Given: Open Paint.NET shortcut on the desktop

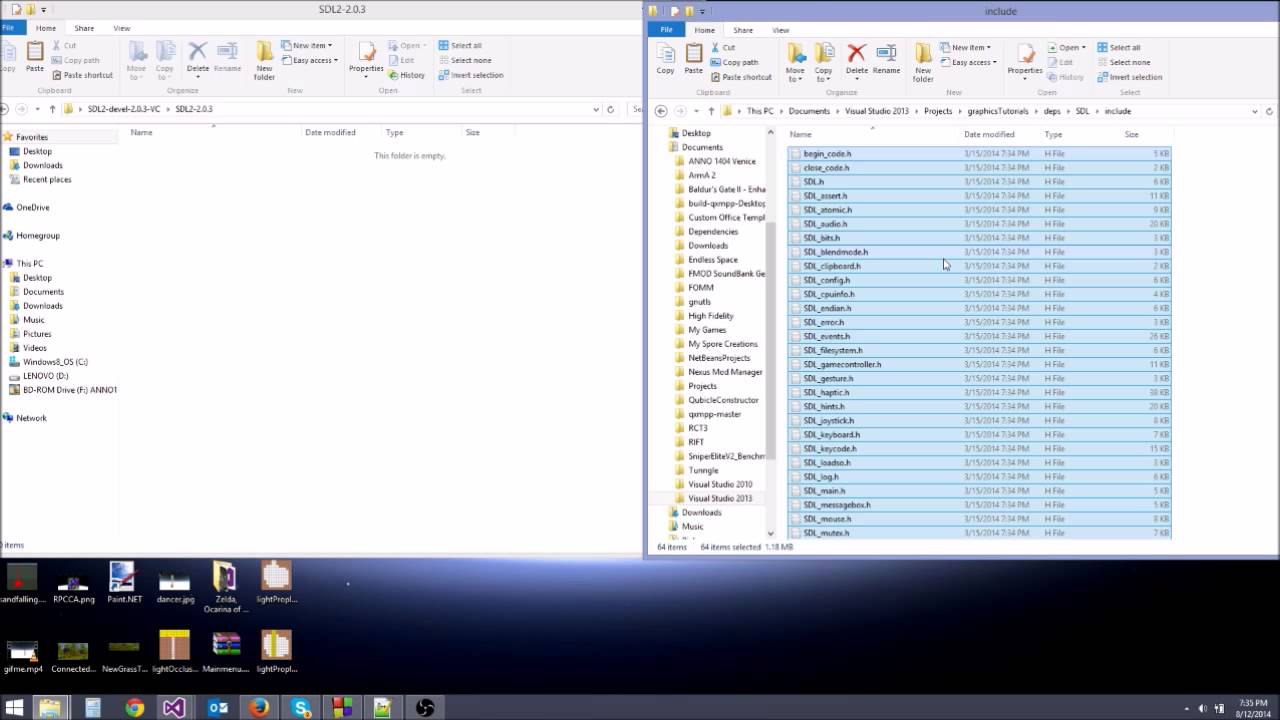Looking at the screenshot, I should [125, 583].
